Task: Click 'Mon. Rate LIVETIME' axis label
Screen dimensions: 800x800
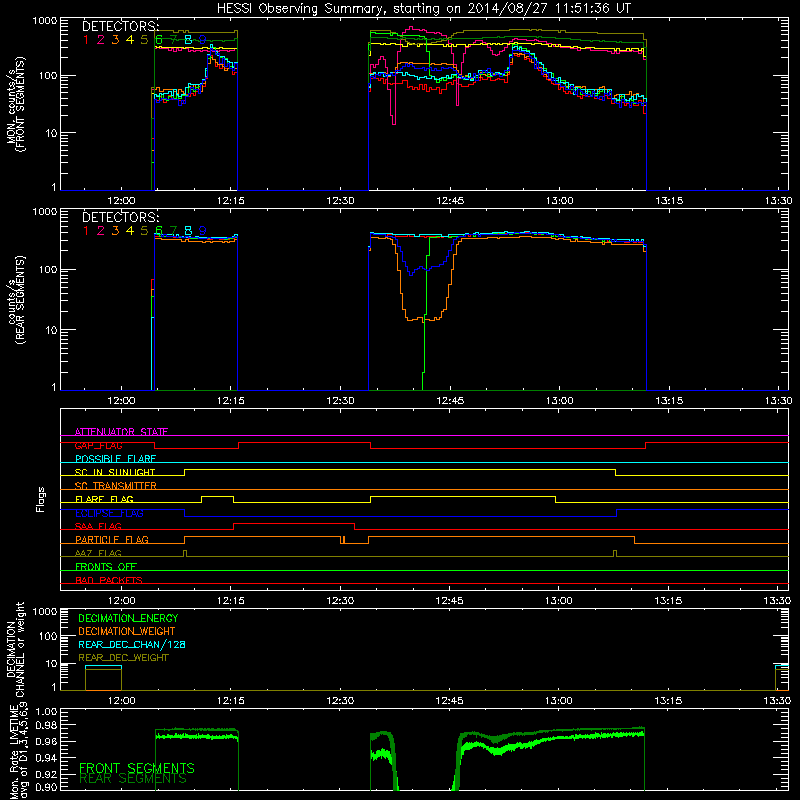Action: pyautogui.click(x=15, y=750)
